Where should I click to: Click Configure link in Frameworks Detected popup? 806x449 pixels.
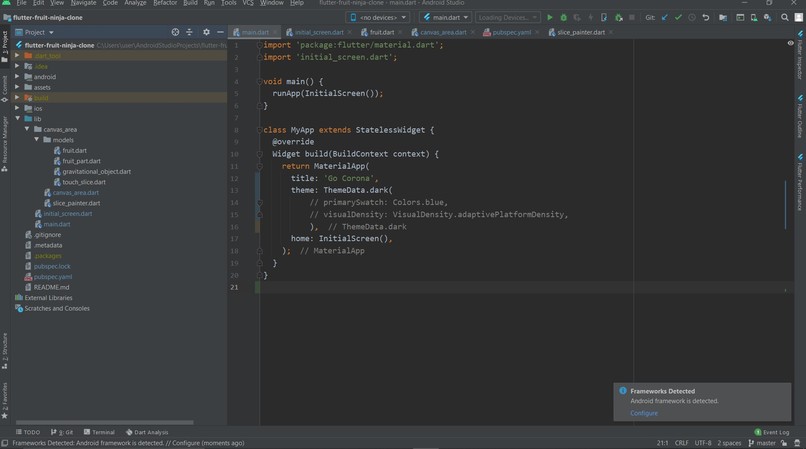(x=644, y=413)
